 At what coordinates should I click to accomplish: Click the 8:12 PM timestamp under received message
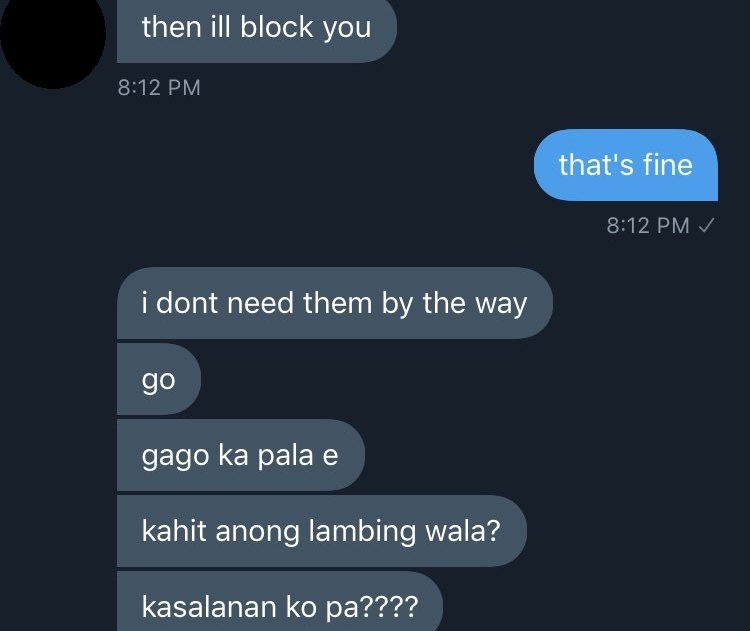(x=159, y=88)
